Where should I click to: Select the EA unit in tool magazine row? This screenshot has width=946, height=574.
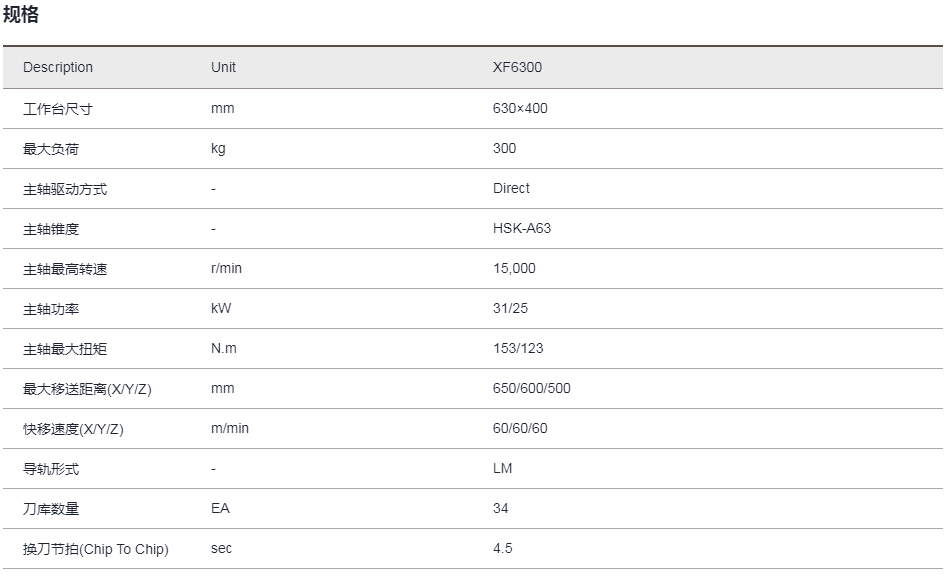point(220,508)
